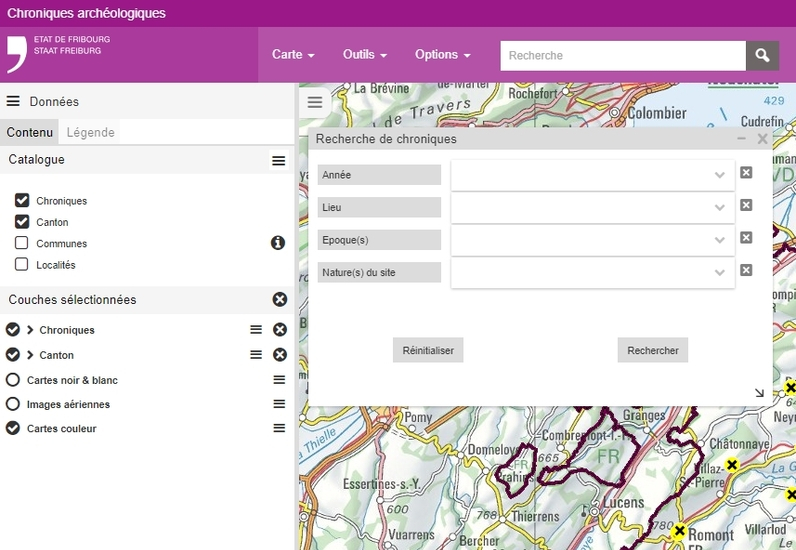Open Images aériennes layer options menu

279,404
